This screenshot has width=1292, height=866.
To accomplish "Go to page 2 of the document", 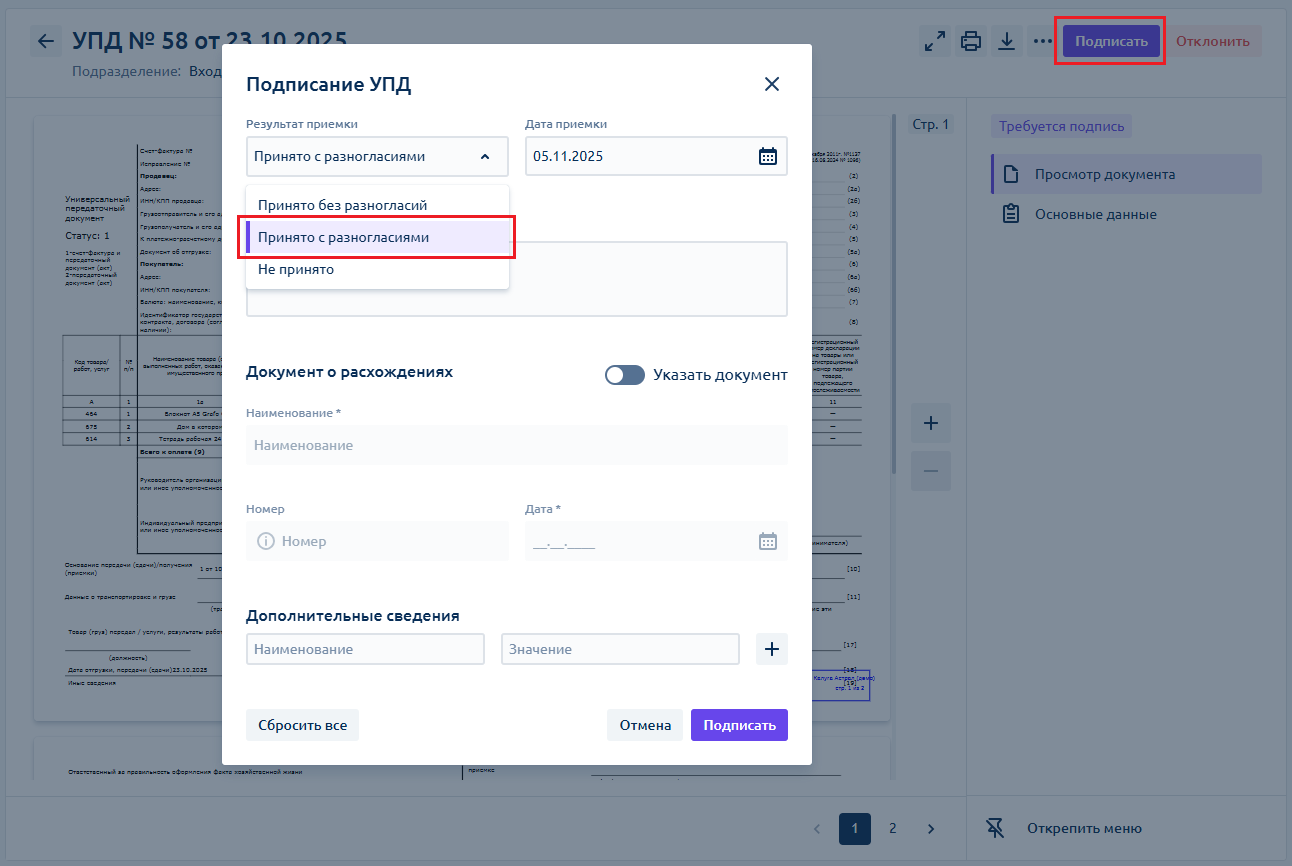I will pyautogui.click(x=892, y=828).
